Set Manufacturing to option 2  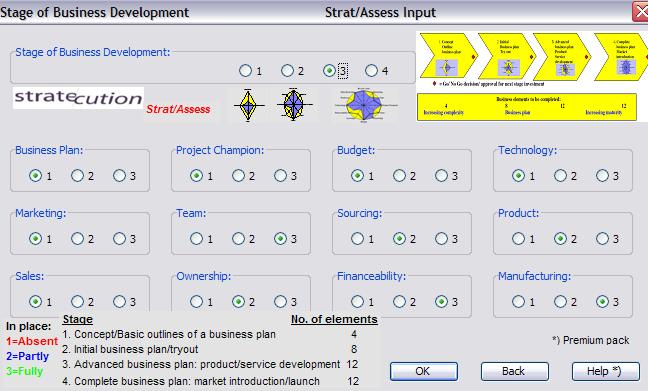tap(560, 301)
